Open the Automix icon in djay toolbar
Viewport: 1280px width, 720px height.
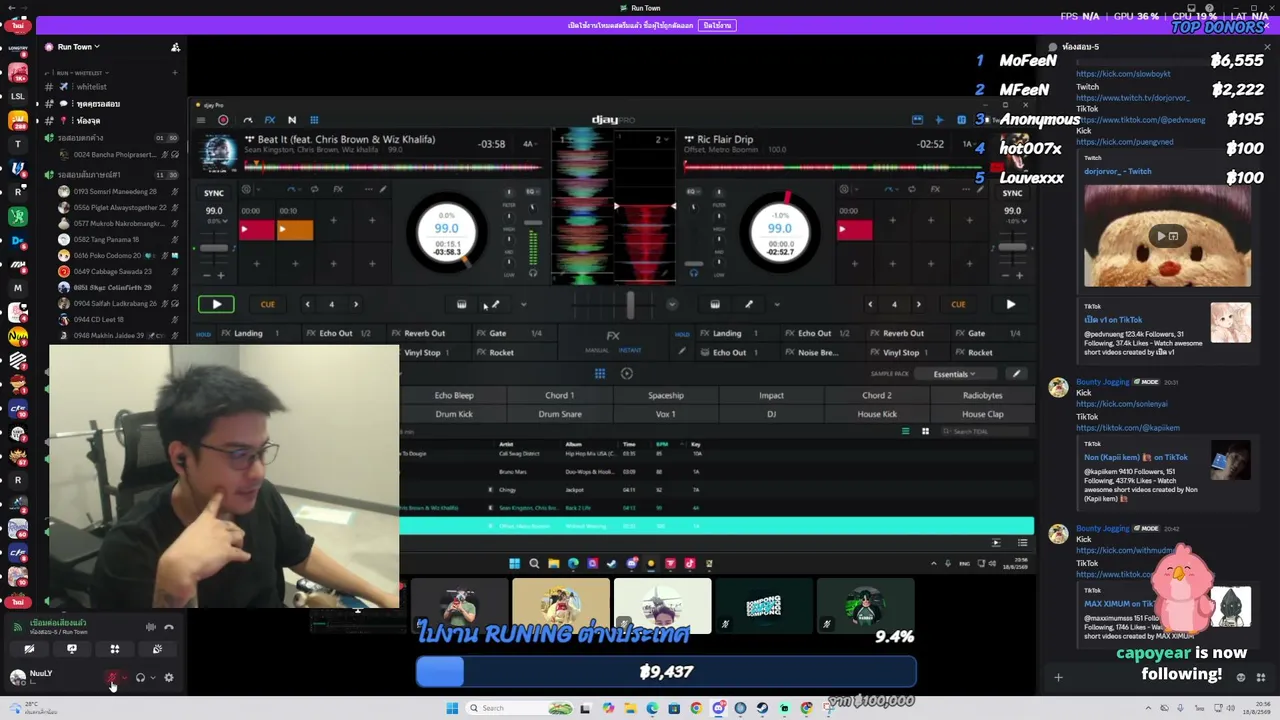click(247, 120)
